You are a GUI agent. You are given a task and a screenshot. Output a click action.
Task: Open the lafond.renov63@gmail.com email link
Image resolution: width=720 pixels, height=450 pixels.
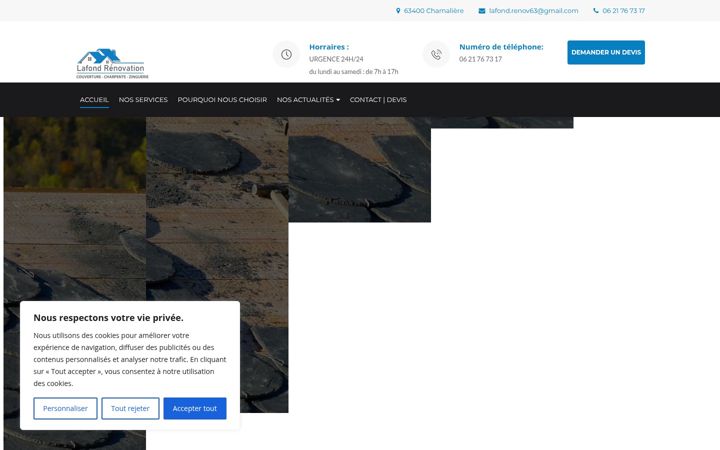pos(534,11)
